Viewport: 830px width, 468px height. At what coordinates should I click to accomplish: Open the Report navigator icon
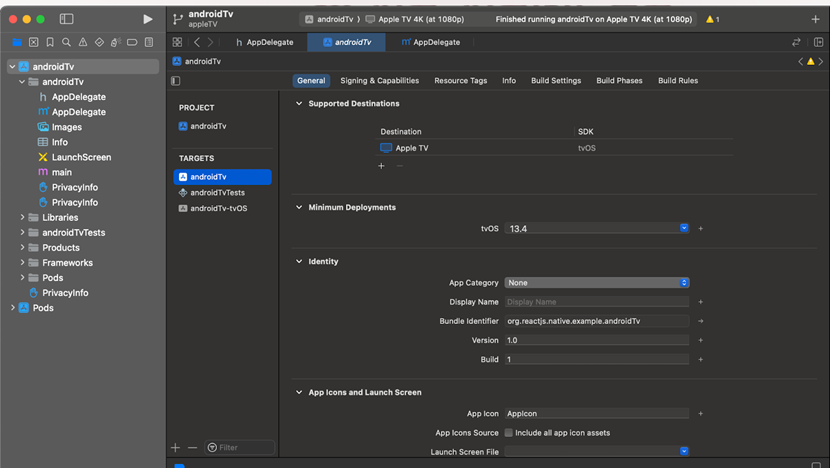149,42
